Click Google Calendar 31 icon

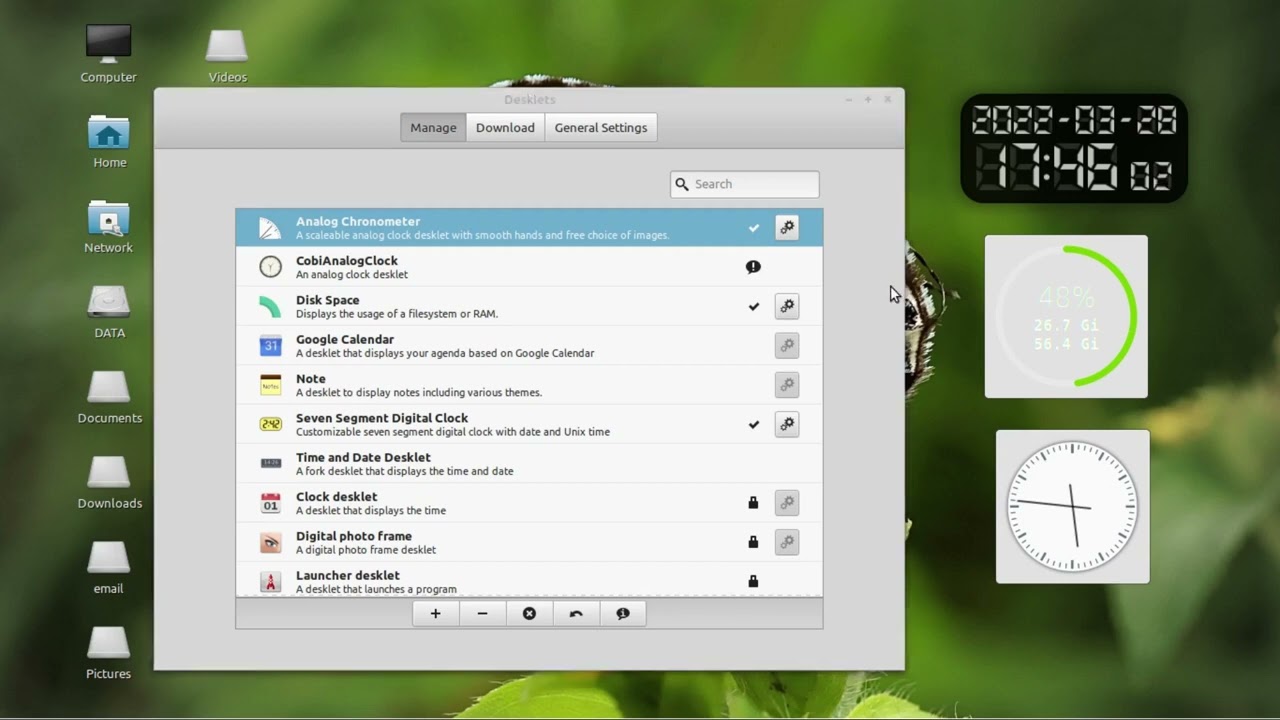click(x=270, y=346)
